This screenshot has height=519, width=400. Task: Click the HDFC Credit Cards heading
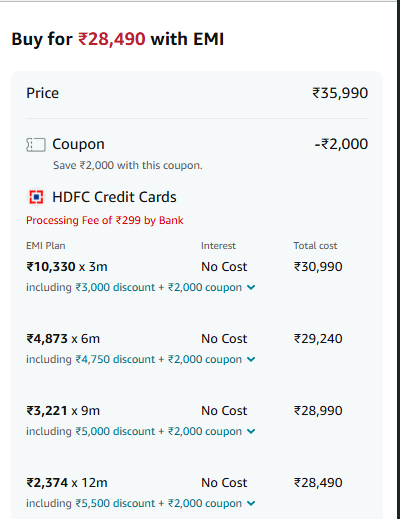pyautogui.click(x=114, y=197)
